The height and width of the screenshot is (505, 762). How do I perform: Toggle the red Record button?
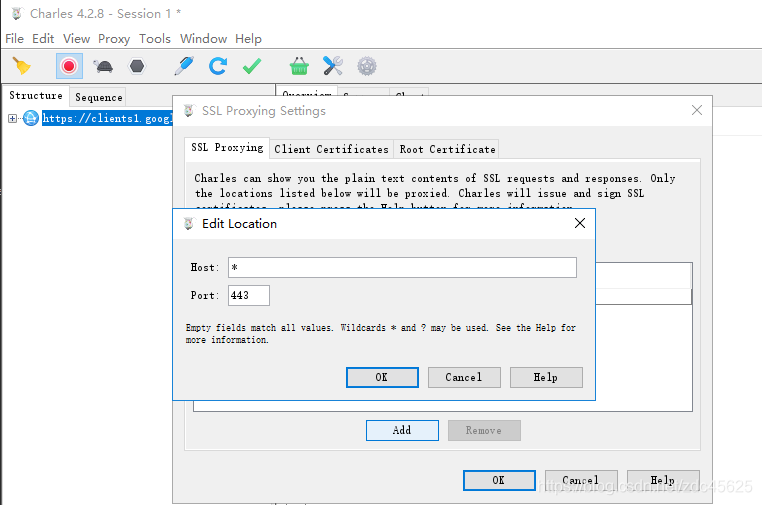coord(69,66)
